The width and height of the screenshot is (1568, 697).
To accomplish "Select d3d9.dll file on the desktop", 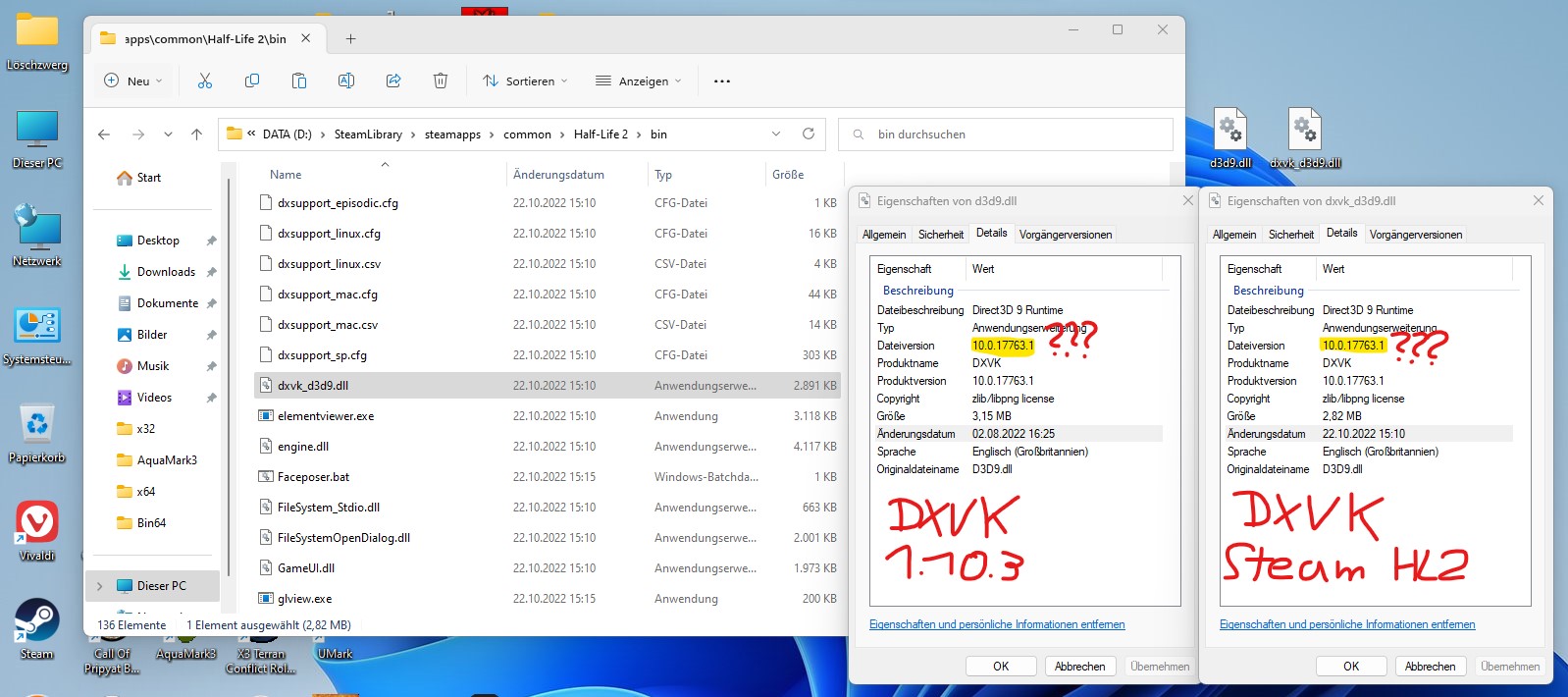I will (1230, 138).
